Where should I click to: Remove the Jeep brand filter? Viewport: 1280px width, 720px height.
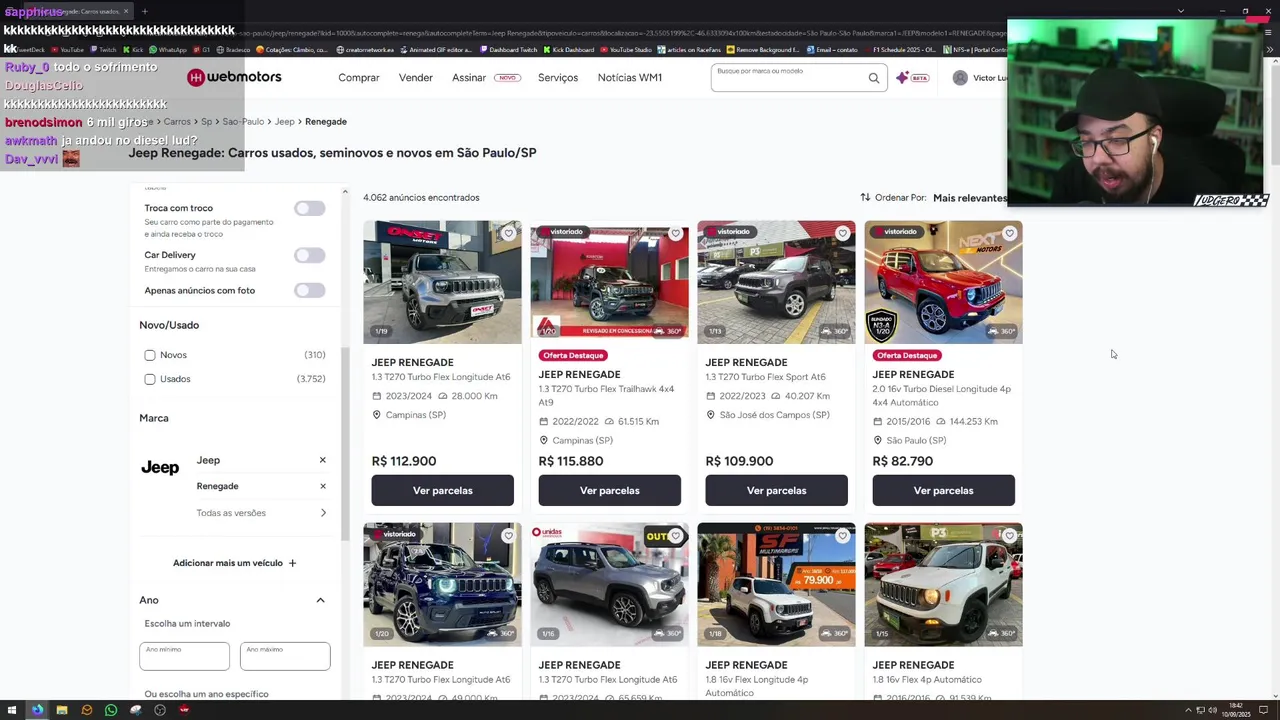tap(322, 460)
